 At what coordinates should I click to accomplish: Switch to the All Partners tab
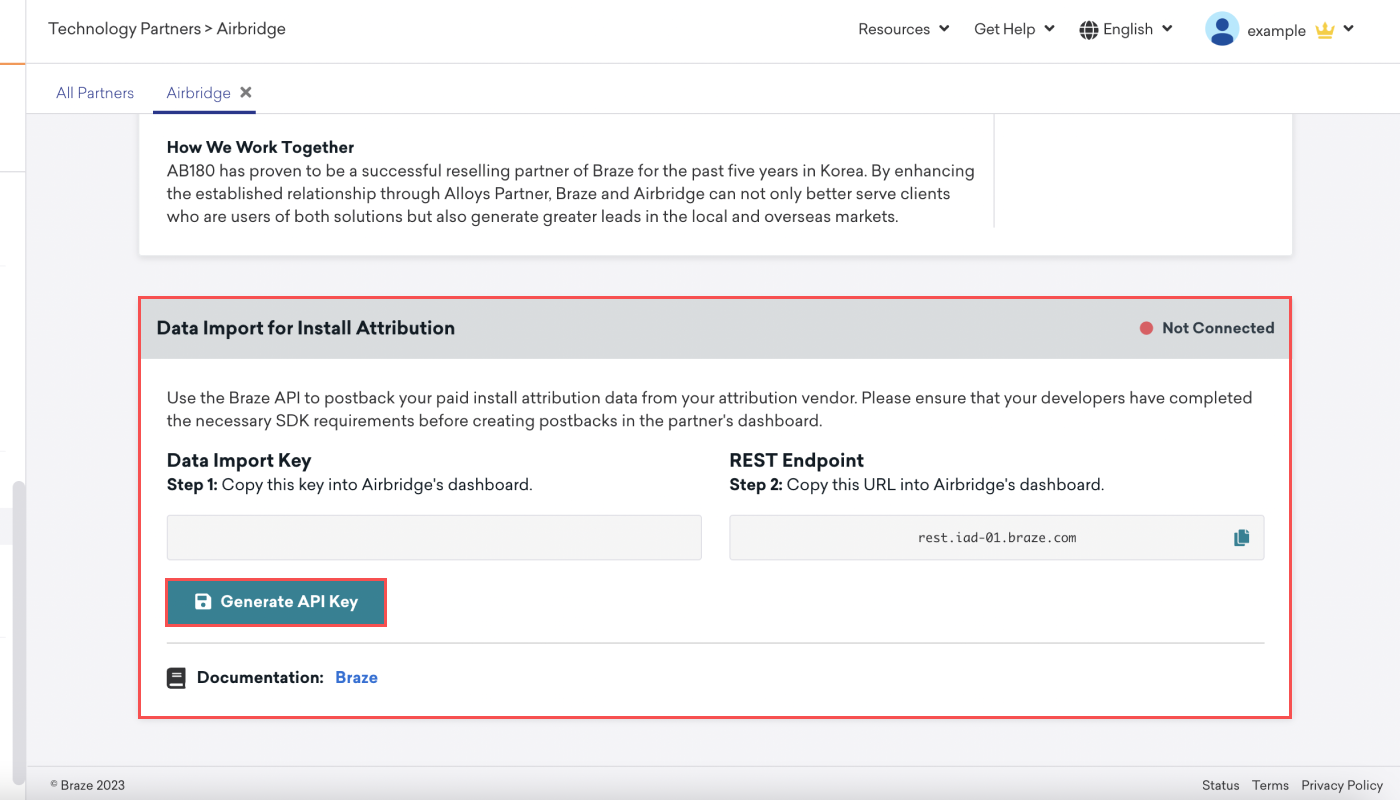tap(95, 93)
